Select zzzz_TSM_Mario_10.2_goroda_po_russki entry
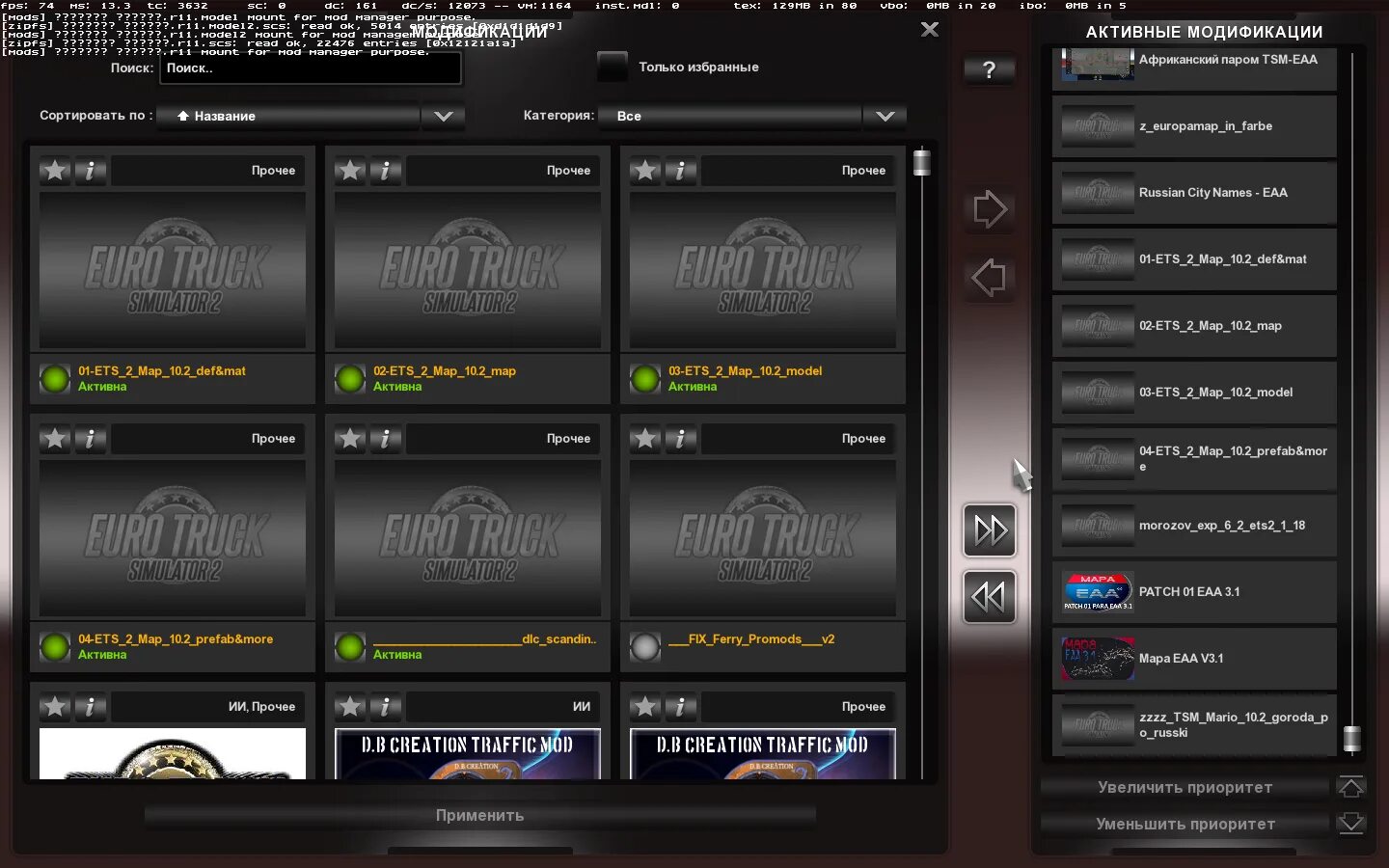This screenshot has height=868, width=1389. point(1194,725)
